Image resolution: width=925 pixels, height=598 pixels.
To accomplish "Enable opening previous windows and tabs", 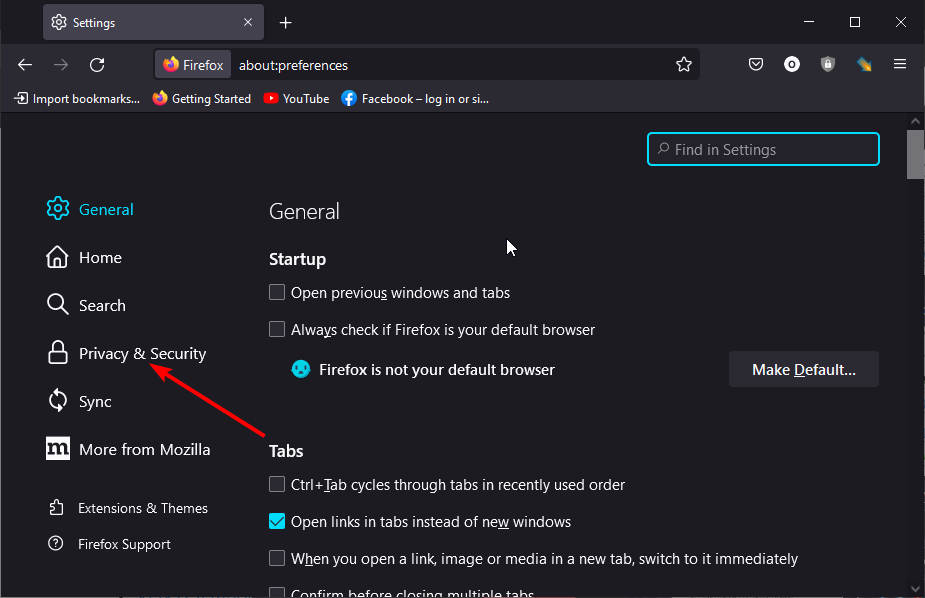I will point(276,292).
